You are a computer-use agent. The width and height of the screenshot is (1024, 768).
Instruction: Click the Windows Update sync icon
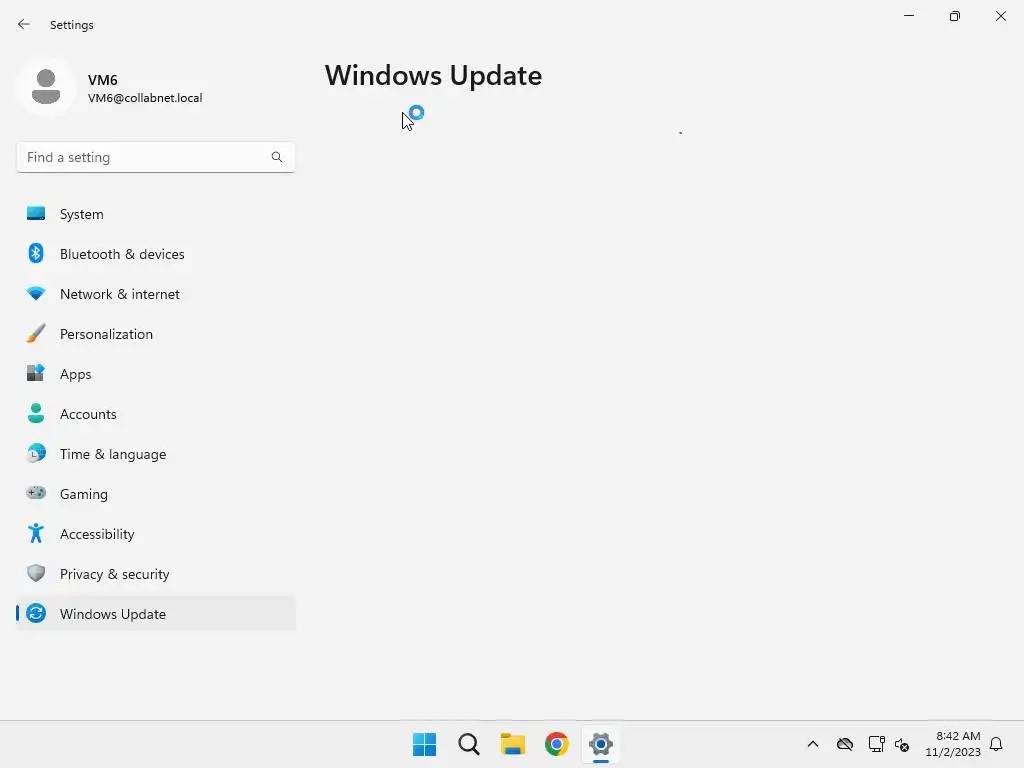pos(36,613)
